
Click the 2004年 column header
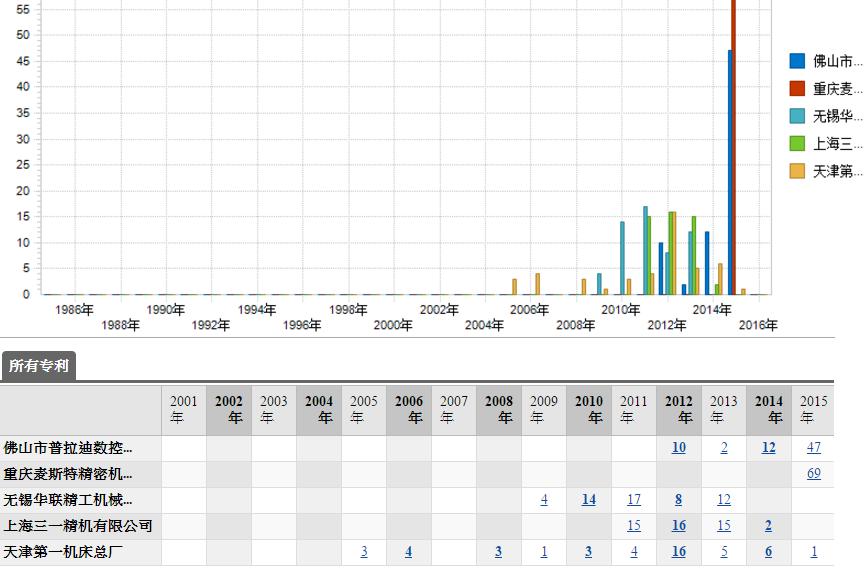coord(319,409)
